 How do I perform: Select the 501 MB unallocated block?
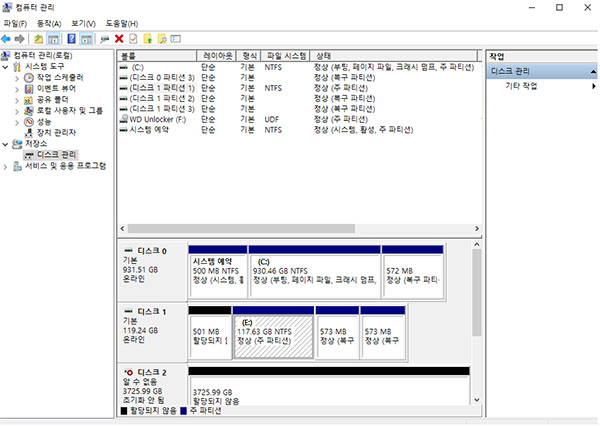pos(210,332)
